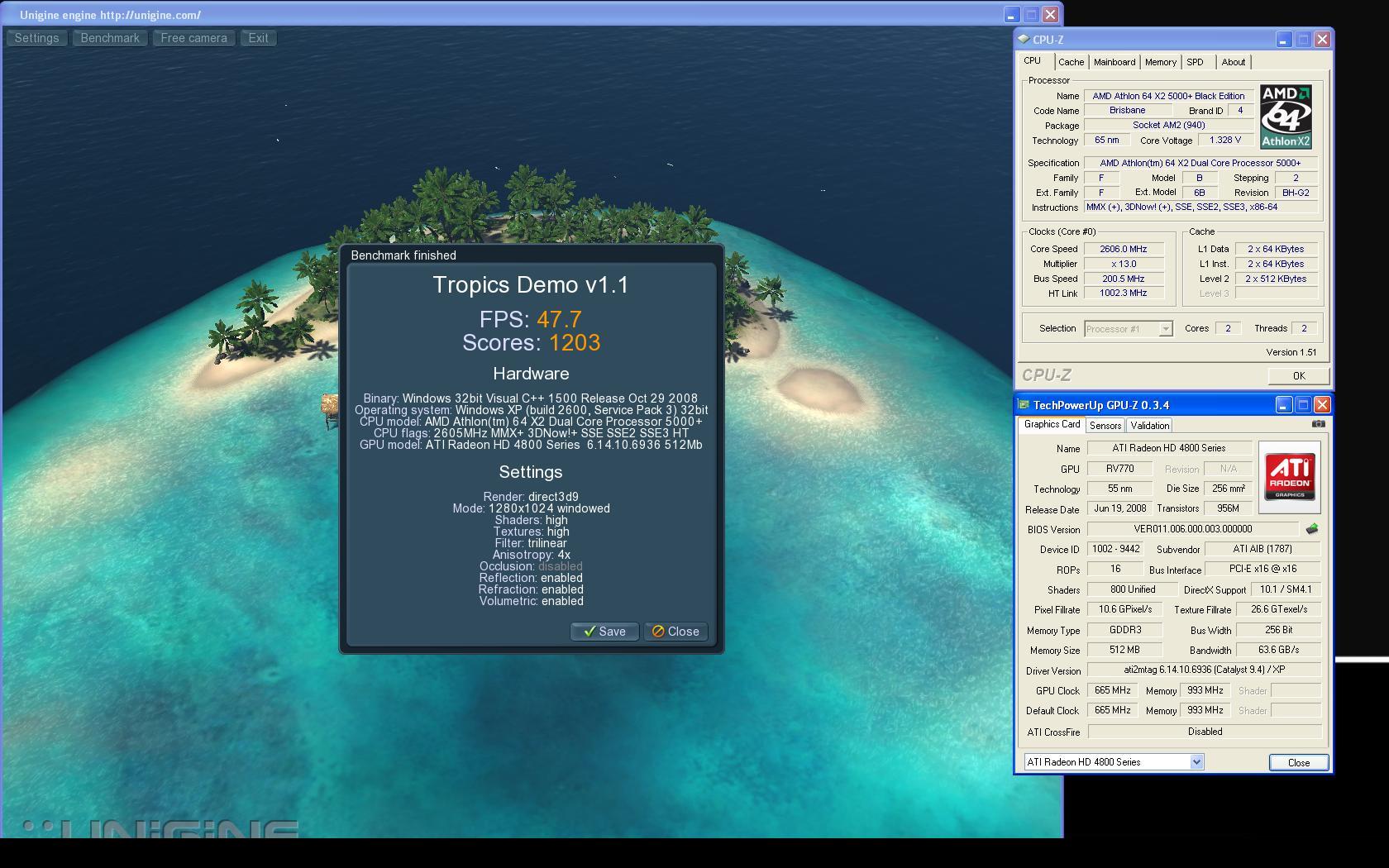The height and width of the screenshot is (868, 1389).
Task: Open the Validation tab in GPU-Z
Action: tap(1150, 426)
